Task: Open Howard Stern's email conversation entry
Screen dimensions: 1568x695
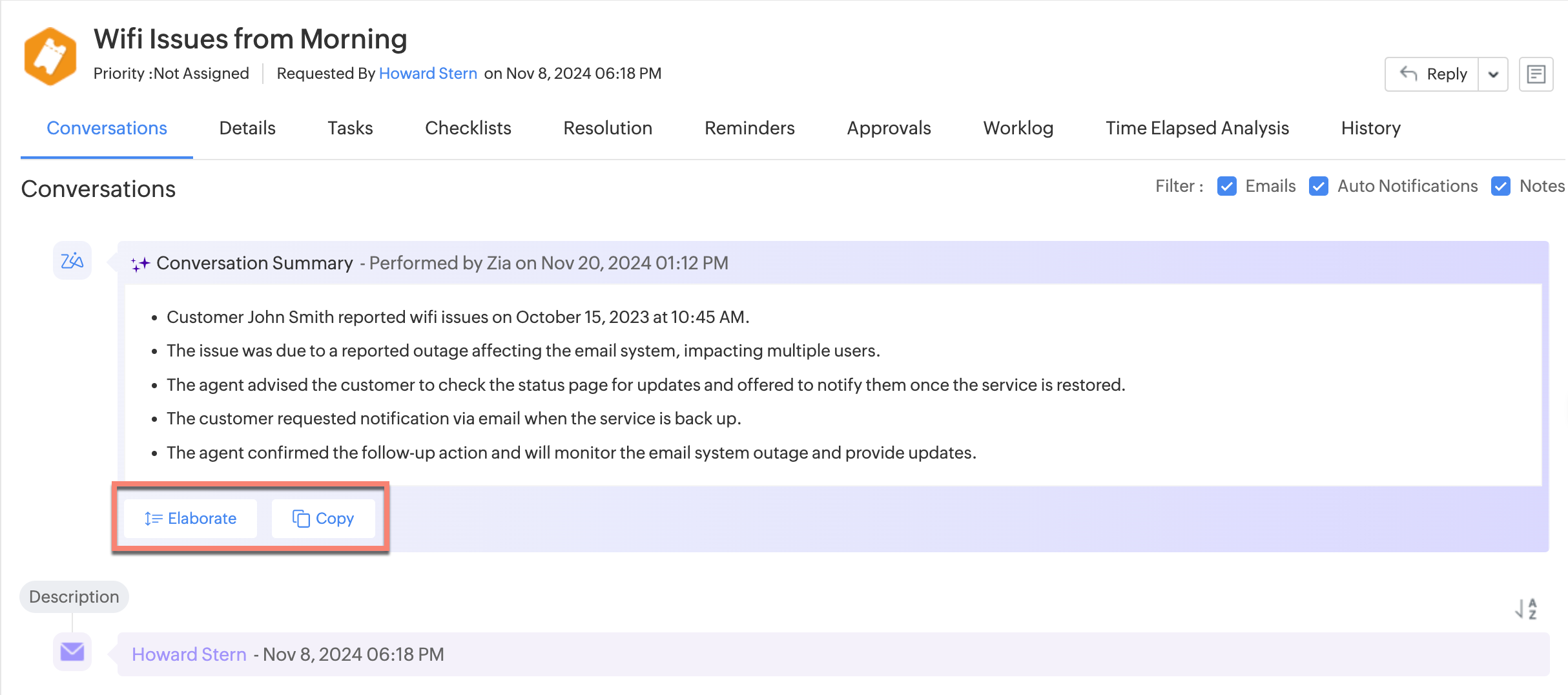Action: (x=833, y=654)
